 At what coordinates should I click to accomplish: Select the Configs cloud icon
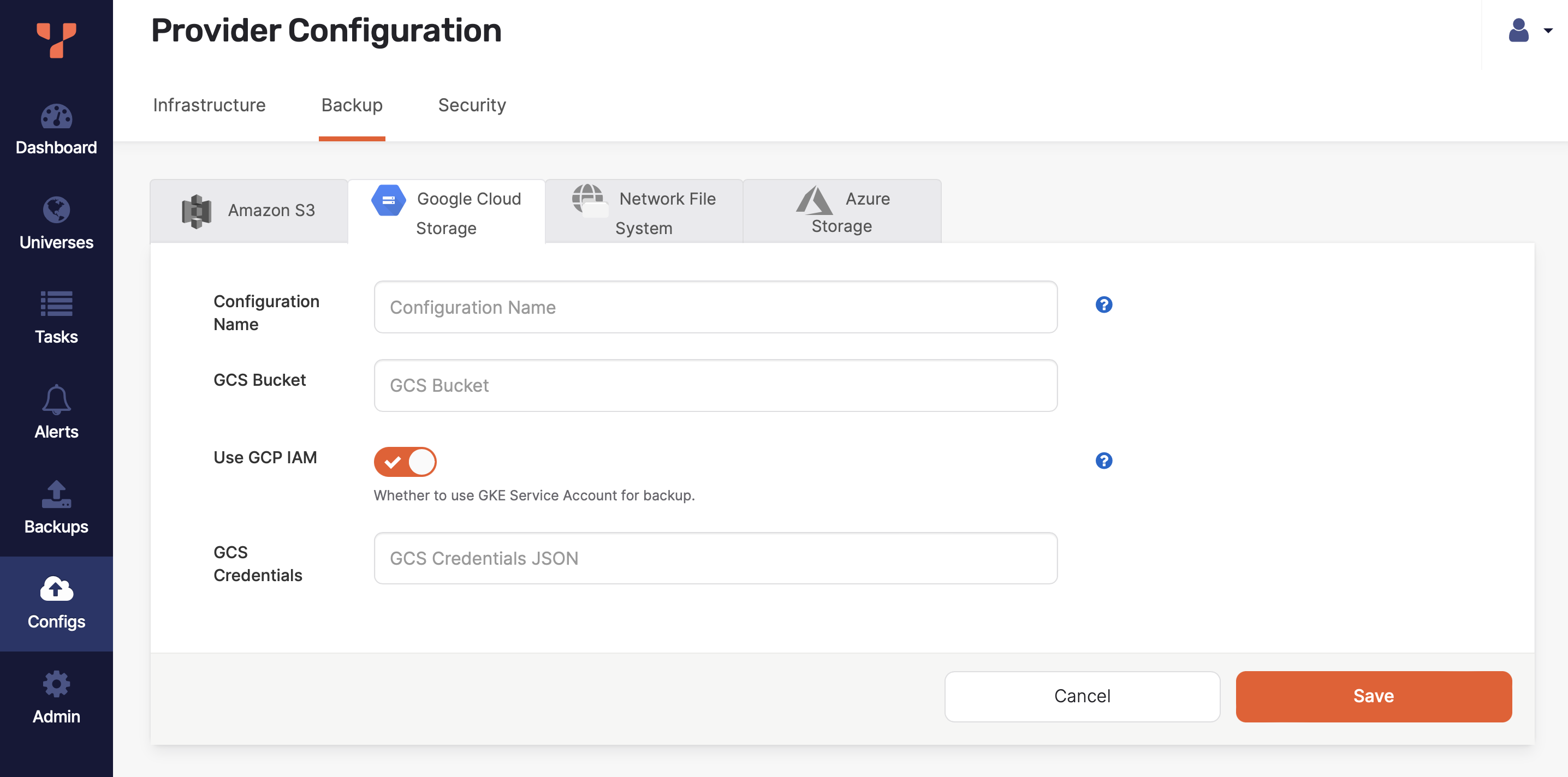[56, 602]
